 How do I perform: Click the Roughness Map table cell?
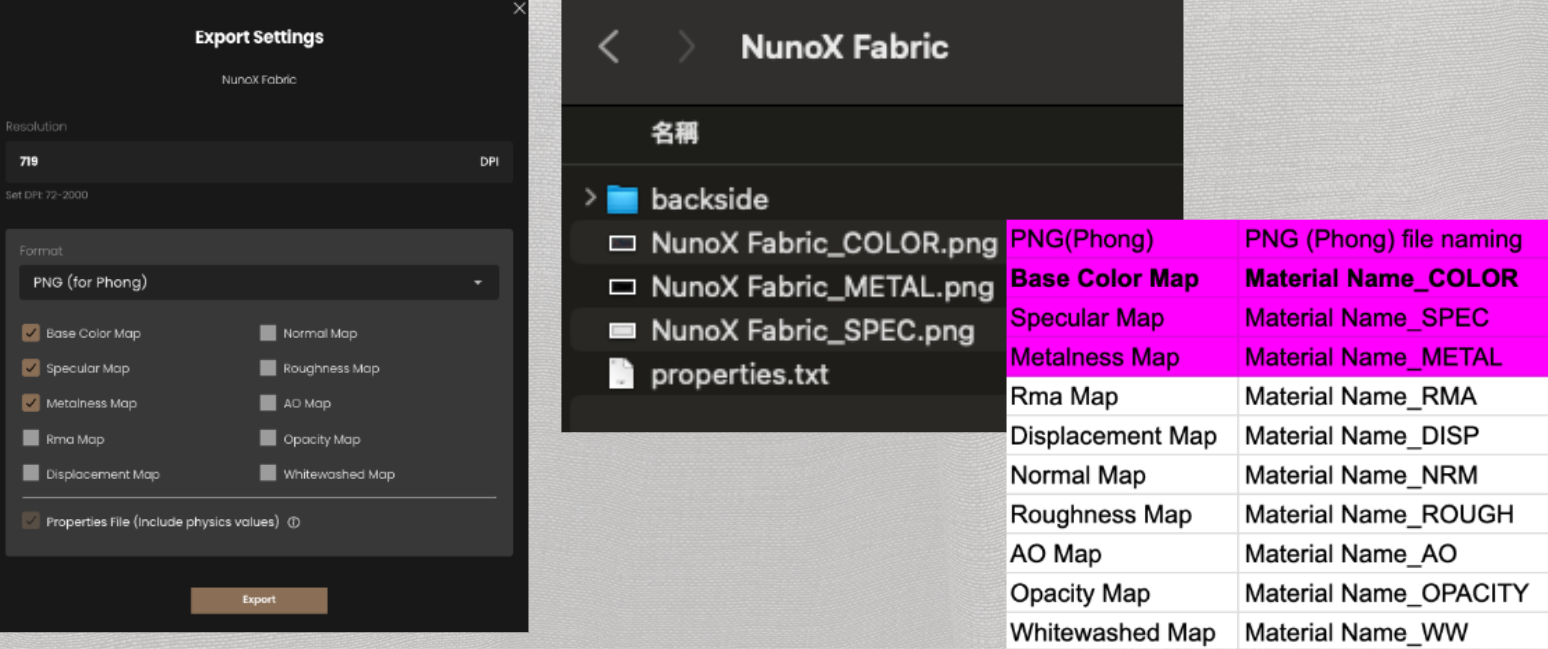point(1122,514)
